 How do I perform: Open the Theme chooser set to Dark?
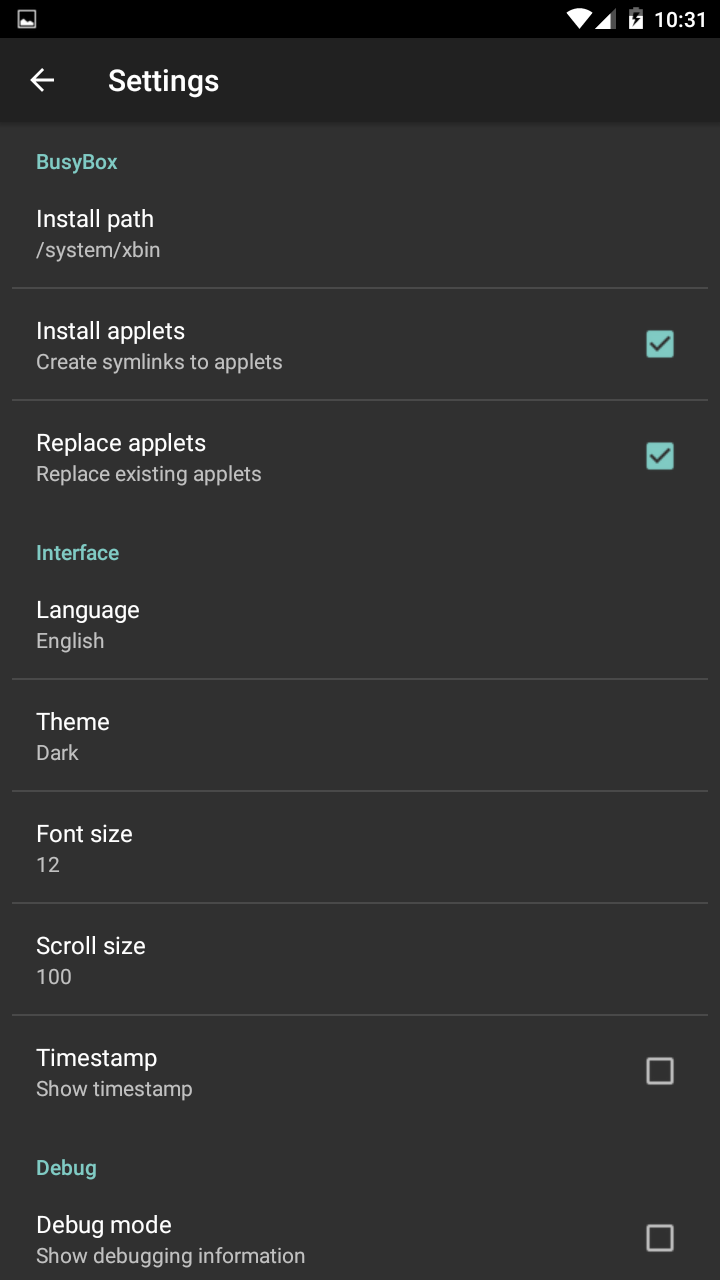click(x=73, y=736)
